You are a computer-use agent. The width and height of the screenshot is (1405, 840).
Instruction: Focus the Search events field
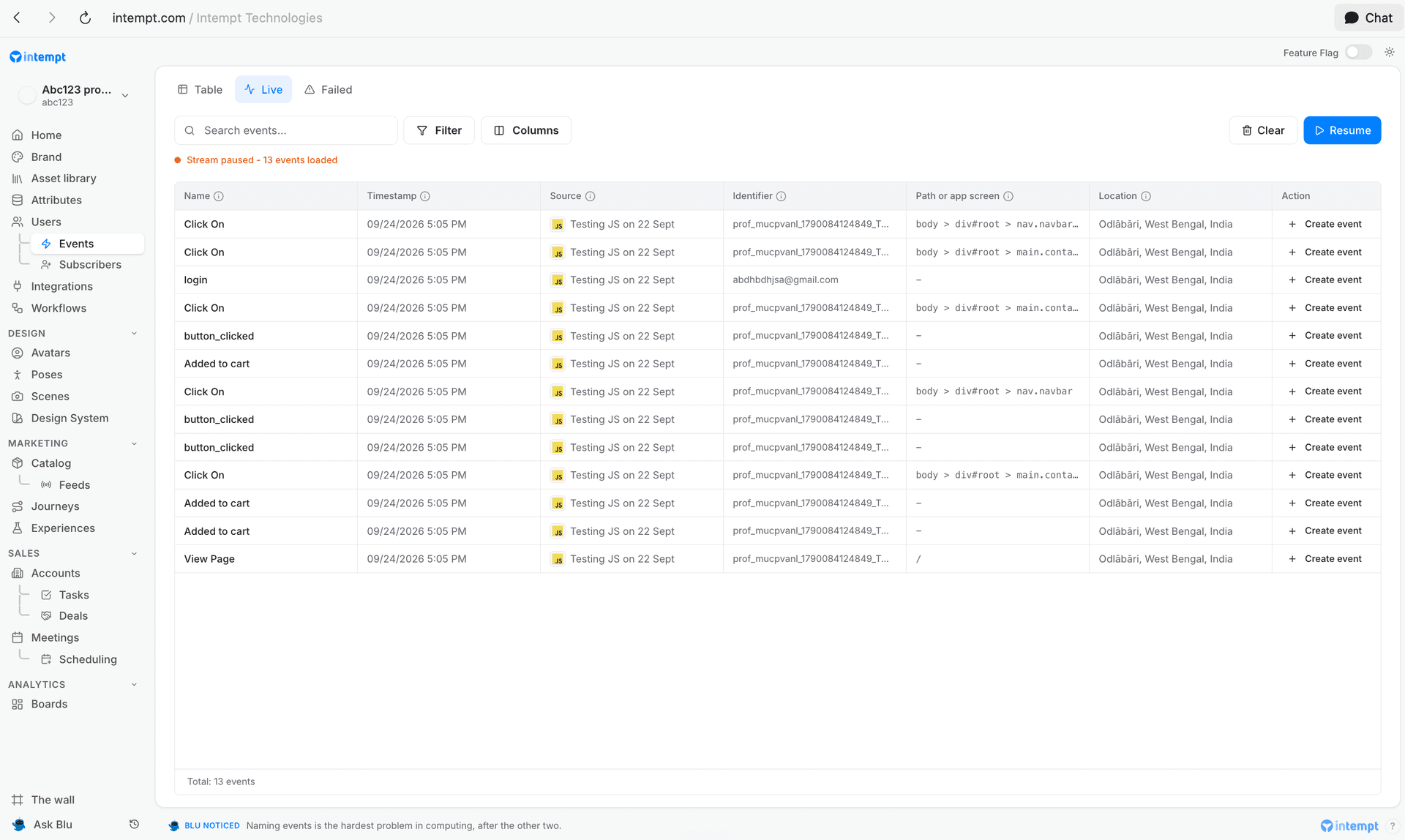pos(286,131)
